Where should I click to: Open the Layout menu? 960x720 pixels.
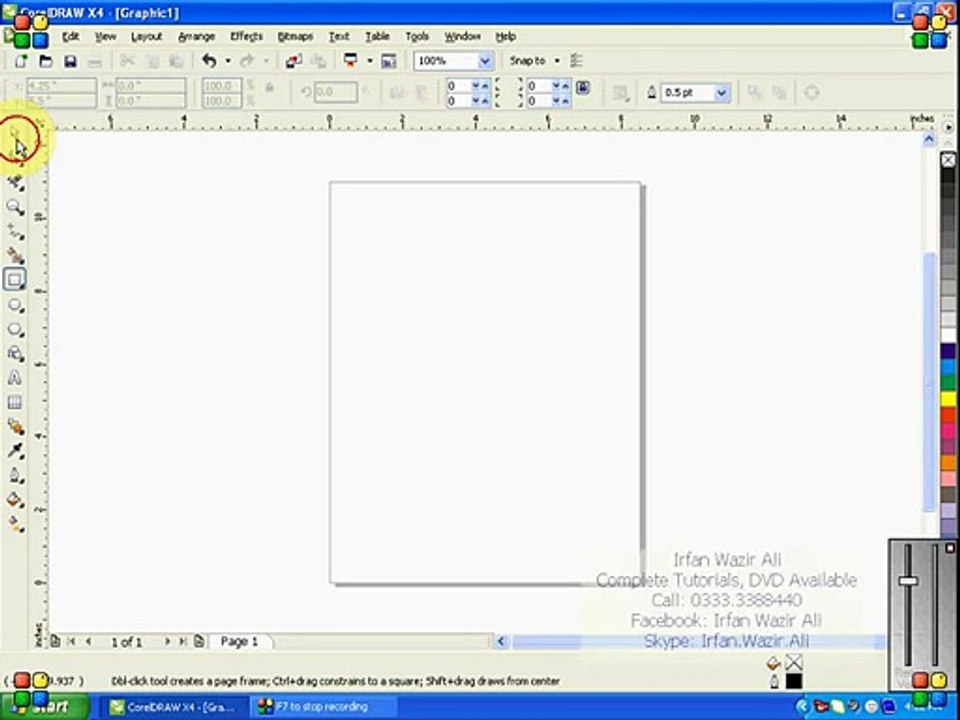click(x=146, y=37)
